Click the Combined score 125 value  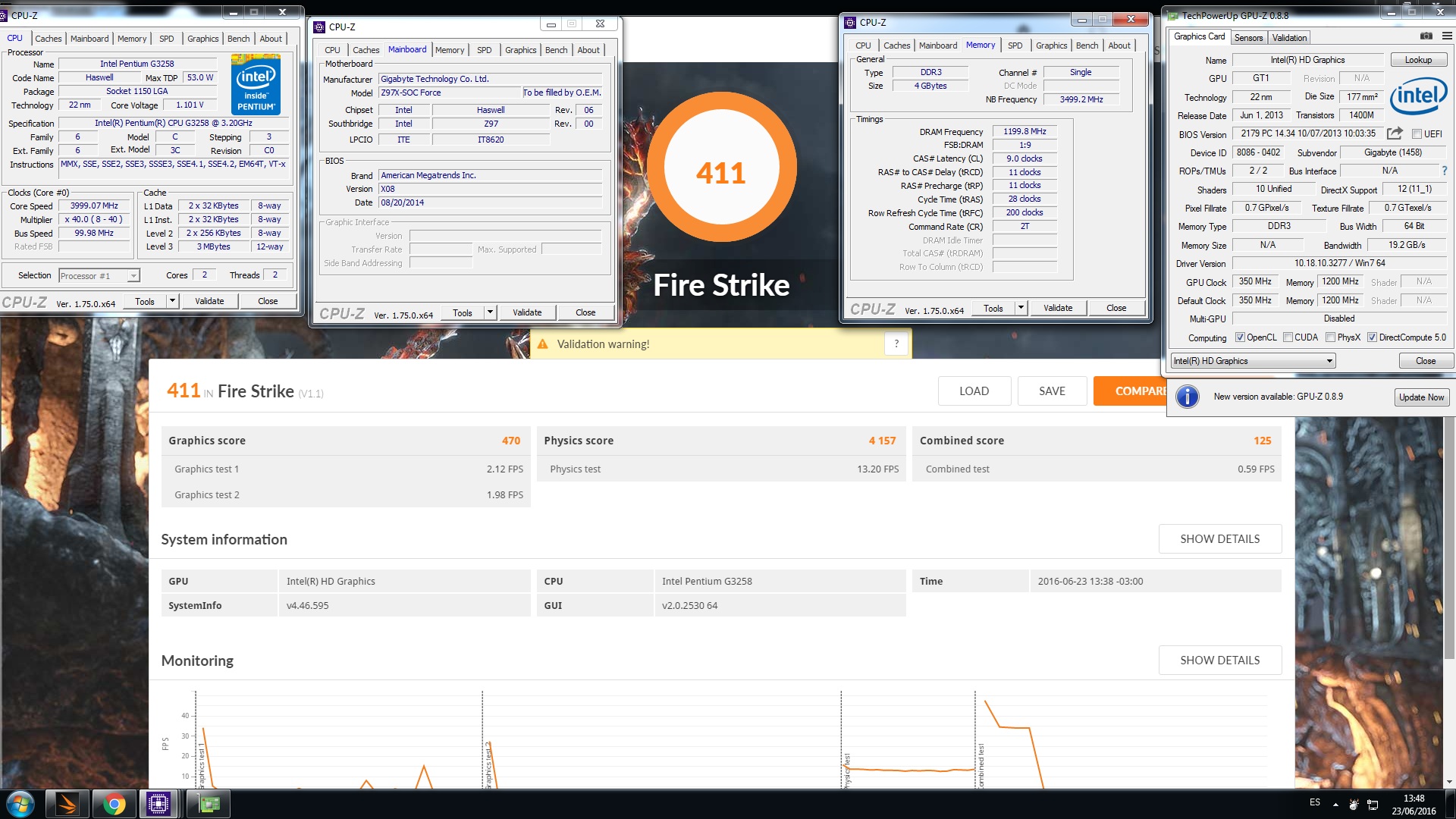click(x=1262, y=441)
